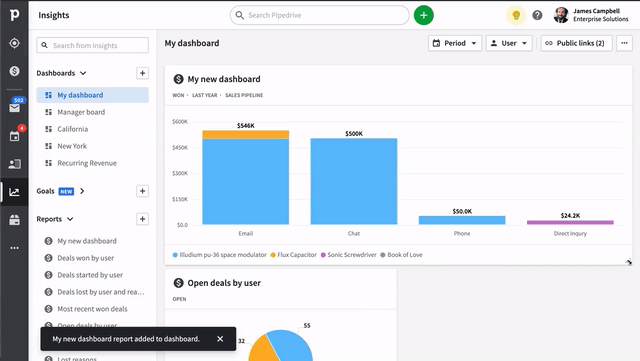
Task: Click the pie chart in Open deals by user
Action: pos(280,345)
